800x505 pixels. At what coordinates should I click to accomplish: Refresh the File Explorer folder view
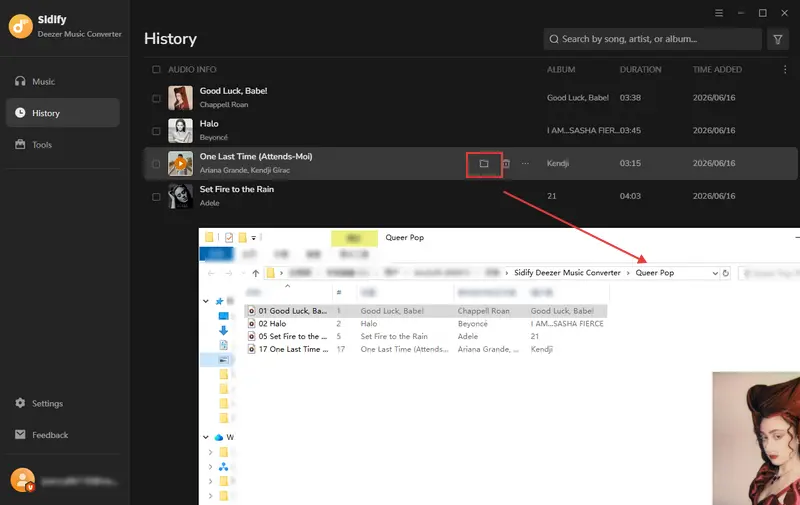tap(726, 273)
